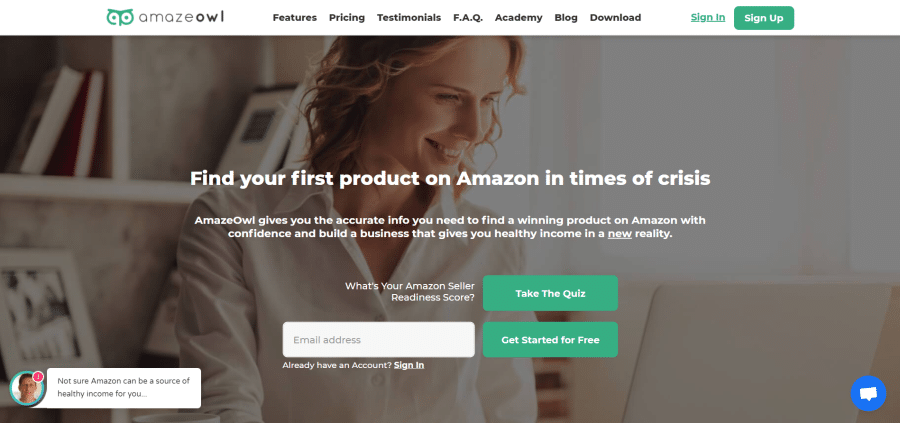Open the Features menu item
Image resolution: width=900 pixels, height=423 pixels.
click(x=294, y=18)
